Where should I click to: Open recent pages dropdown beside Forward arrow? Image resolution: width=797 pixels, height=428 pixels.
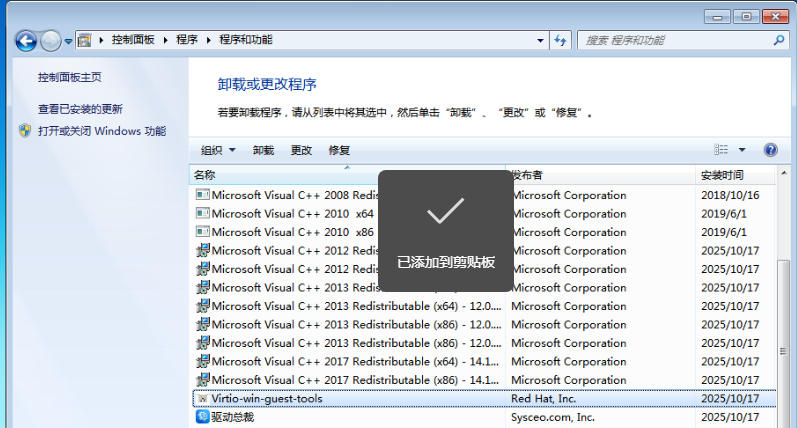pyautogui.click(x=68, y=41)
